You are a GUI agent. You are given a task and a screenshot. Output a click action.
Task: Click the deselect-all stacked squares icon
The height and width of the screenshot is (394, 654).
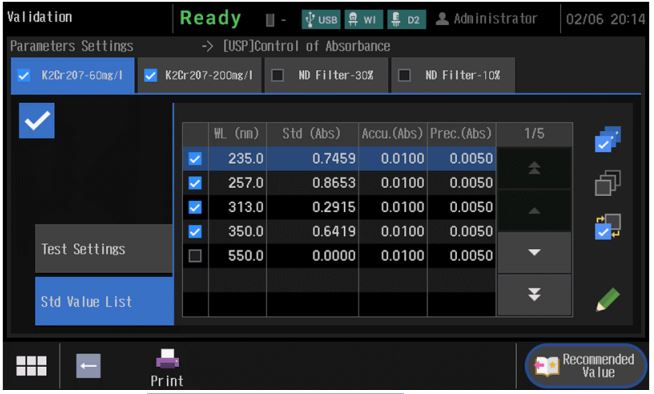pos(608,183)
